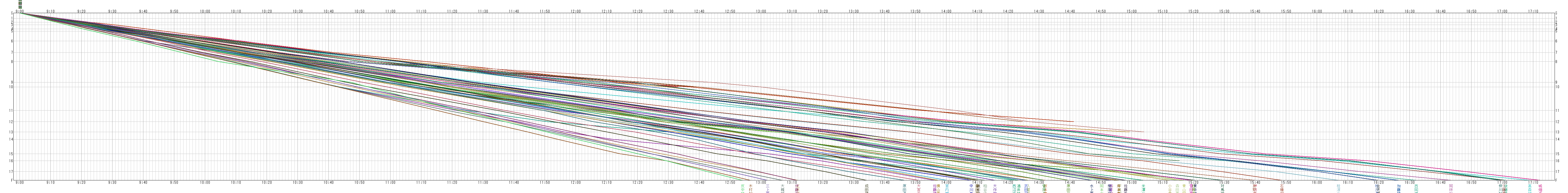Screen dimensions: 1568x193
Task: Select control number 17 on the left axis
Action: [x=12, y=172]
